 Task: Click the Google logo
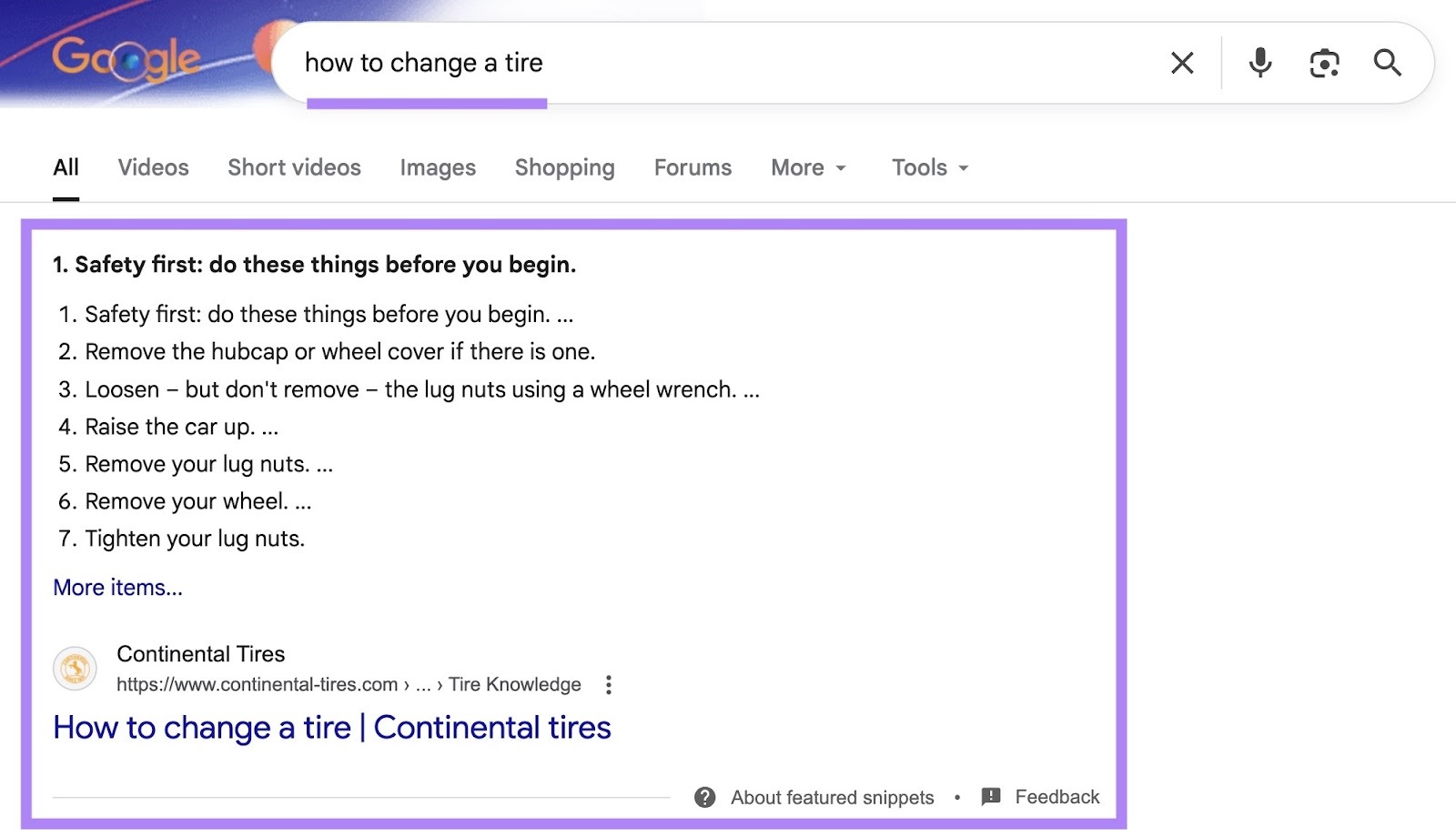pyautogui.click(x=127, y=58)
